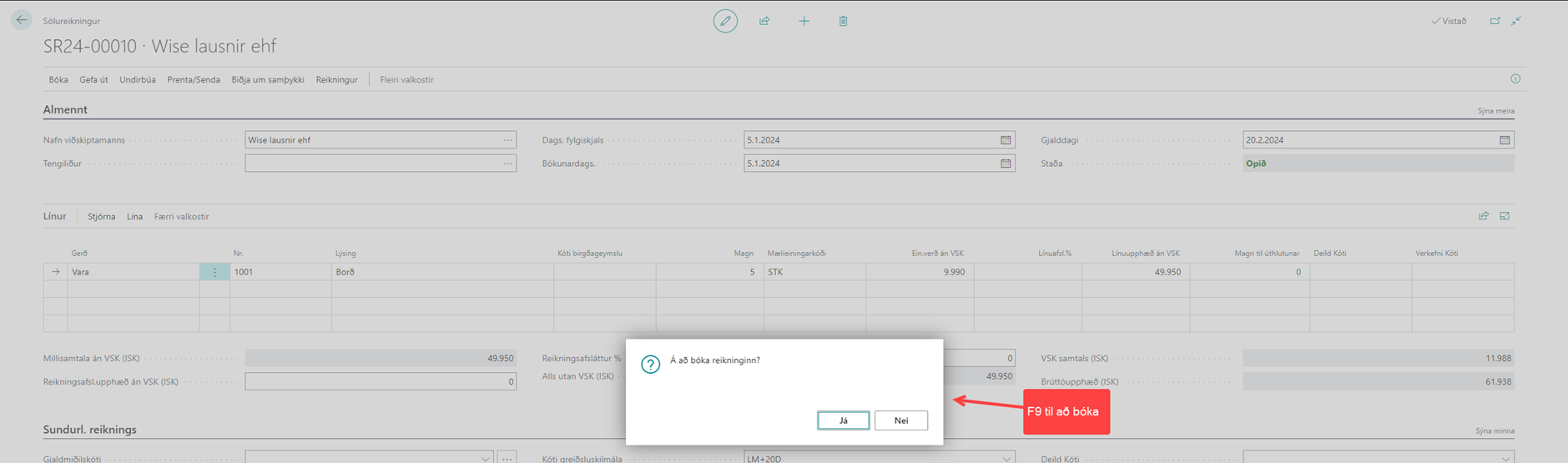Open the Deild Kóti dropdown at bottom
Screen dimensions: 1568x463
pos(1505,458)
